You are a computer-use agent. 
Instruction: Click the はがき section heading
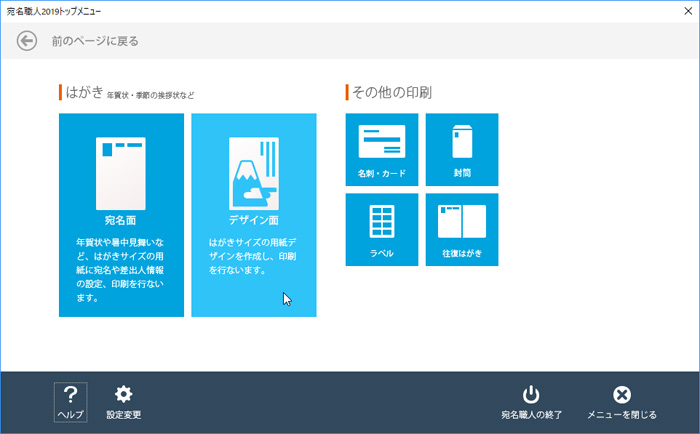pyautogui.click(x=84, y=93)
